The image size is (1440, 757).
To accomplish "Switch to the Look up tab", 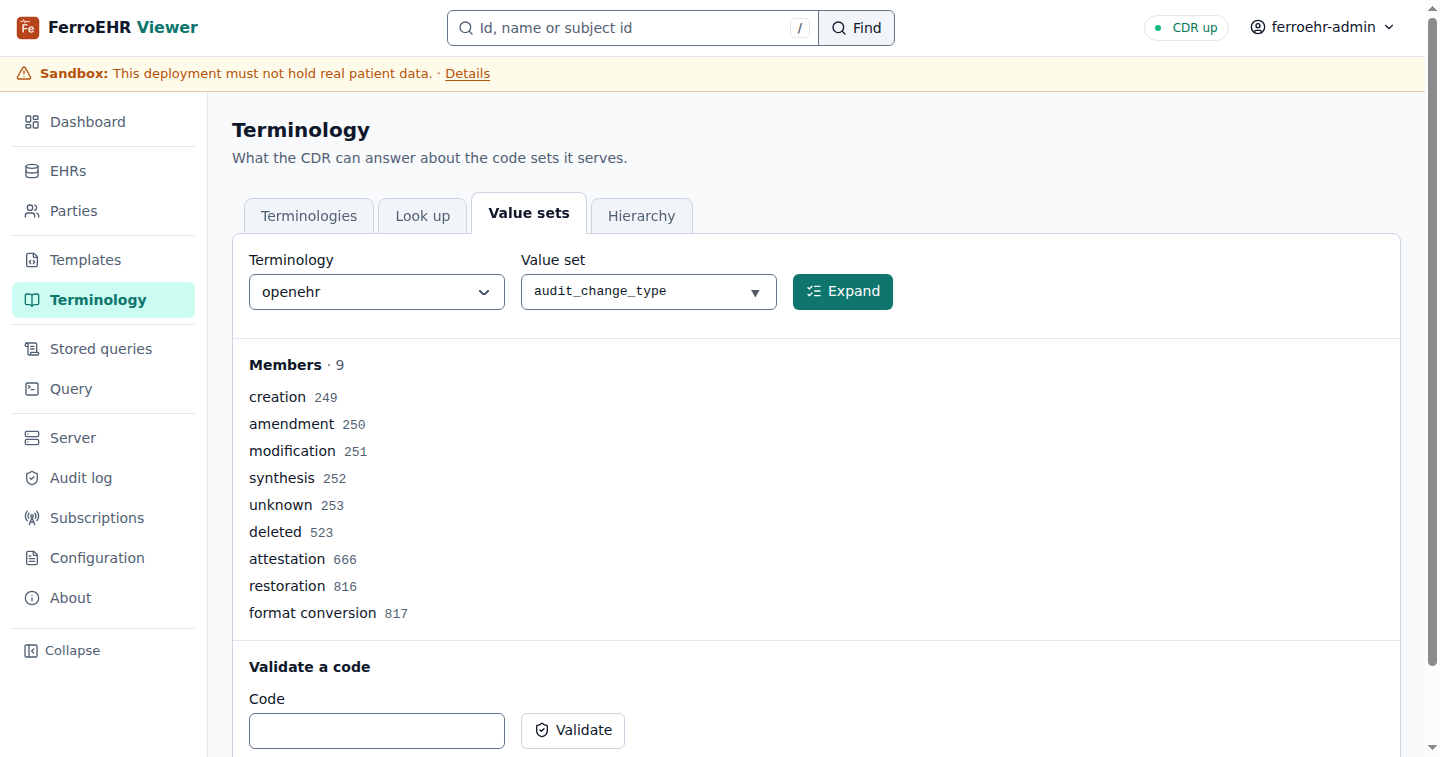I will pyautogui.click(x=423, y=216).
